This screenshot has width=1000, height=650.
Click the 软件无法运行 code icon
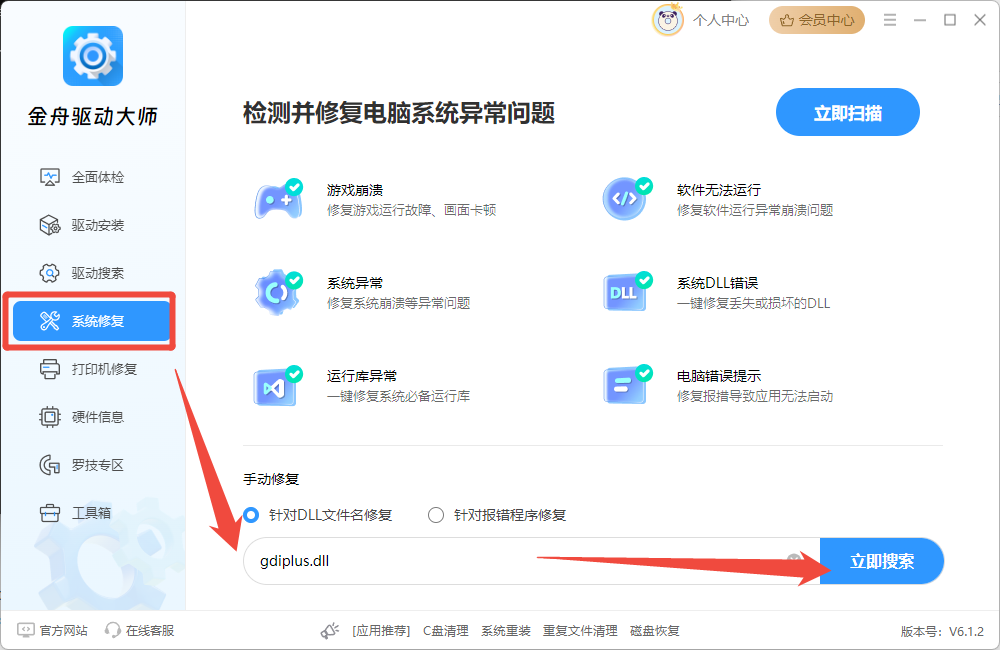(x=626, y=199)
